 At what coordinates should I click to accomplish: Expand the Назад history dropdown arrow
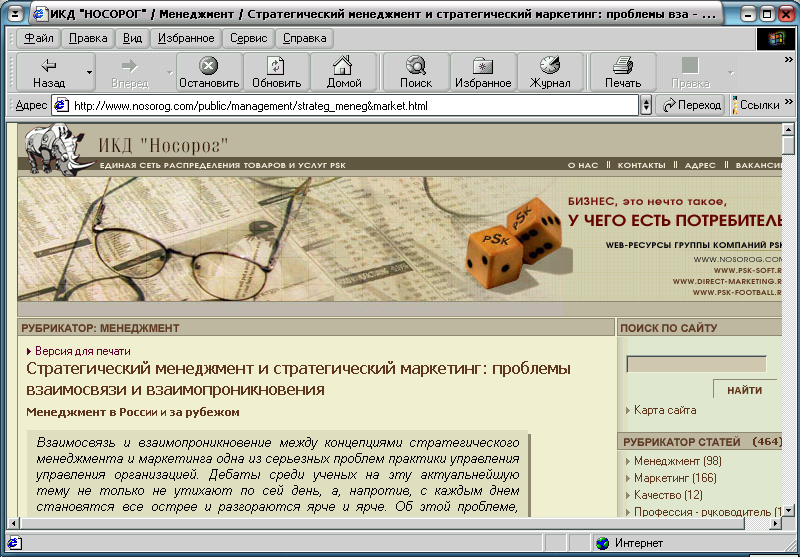point(89,73)
